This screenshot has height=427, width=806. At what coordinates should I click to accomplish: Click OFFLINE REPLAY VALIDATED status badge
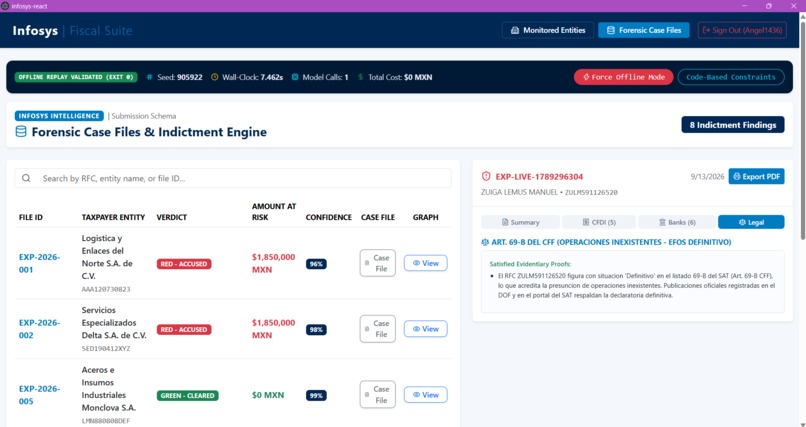(x=76, y=77)
